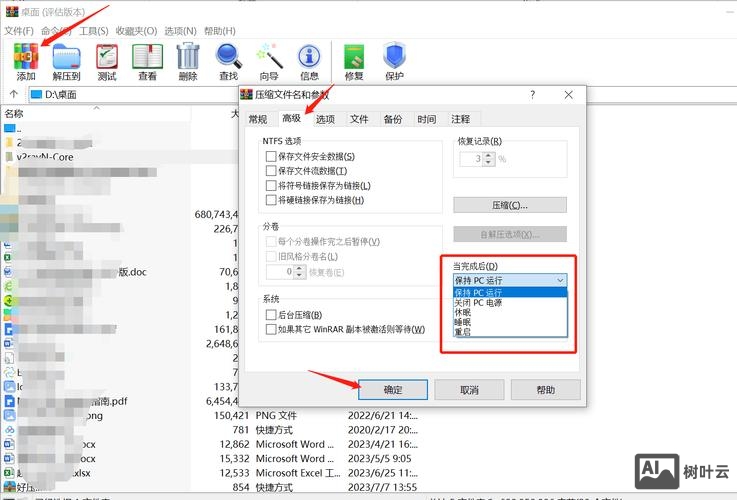
Task: Click the 测试 (Test) toolbar icon
Action: (107, 62)
